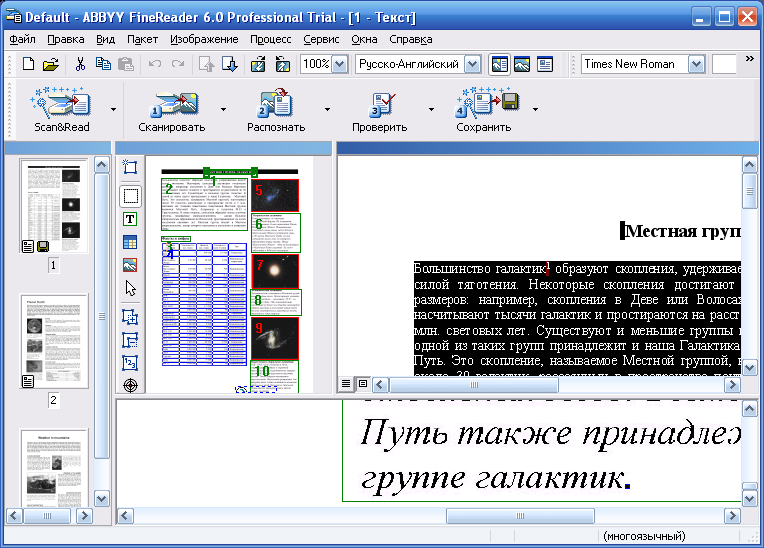The image size is (764, 548).
Task: Select the renumber blocks 123 tool
Action: pyautogui.click(x=130, y=362)
